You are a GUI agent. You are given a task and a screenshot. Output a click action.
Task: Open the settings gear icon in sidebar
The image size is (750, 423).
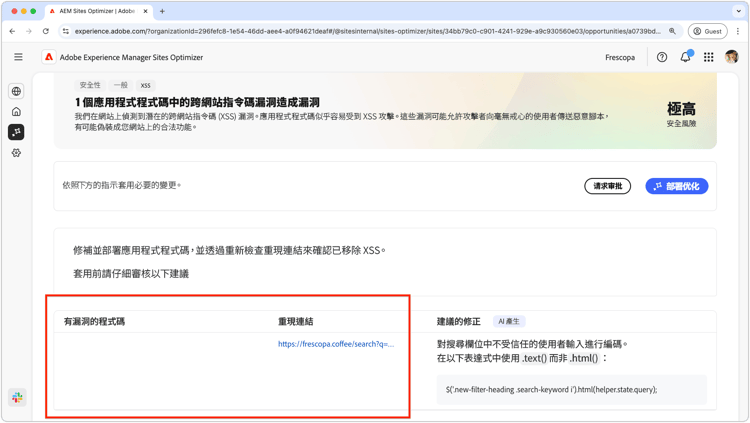click(x=16, y=153)
